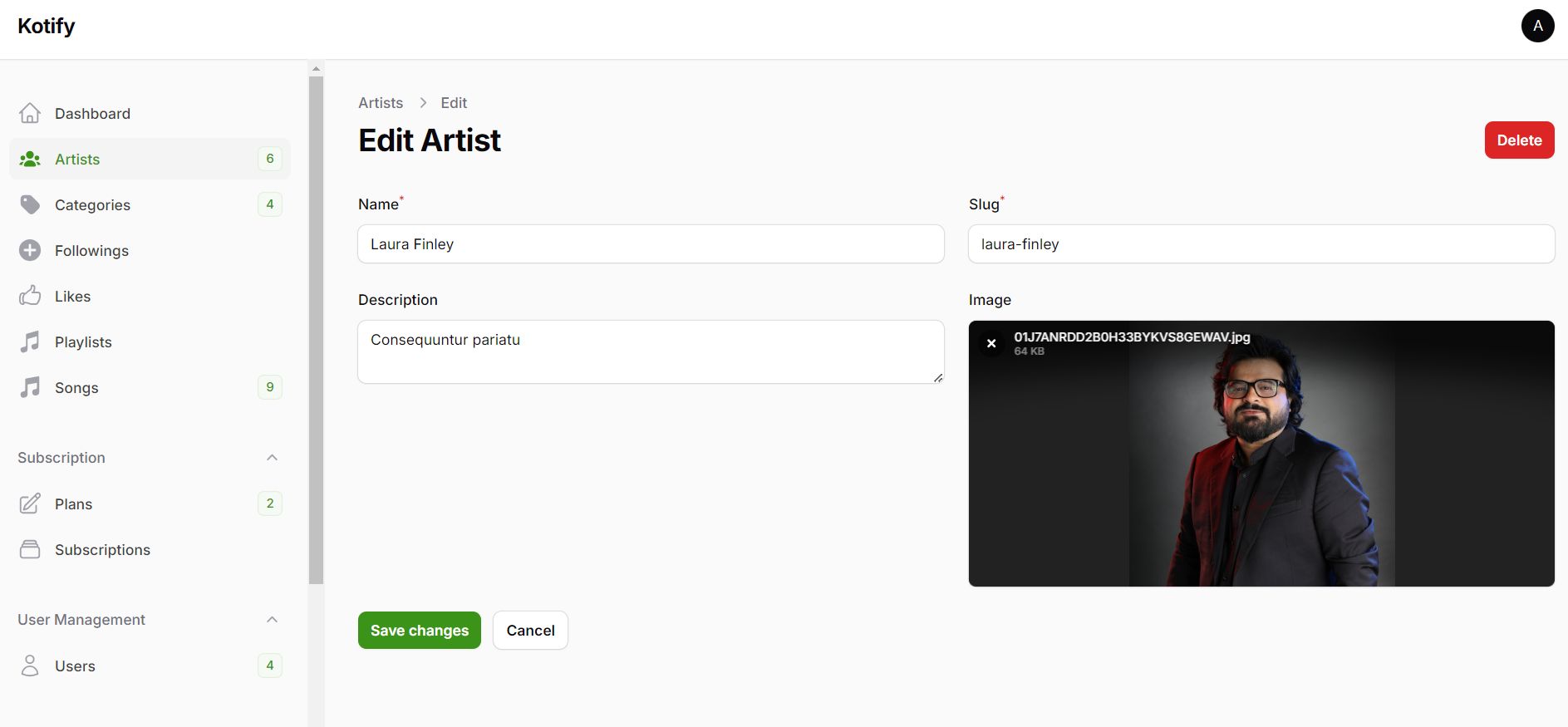Click into the Description textarea

[651, 352]
